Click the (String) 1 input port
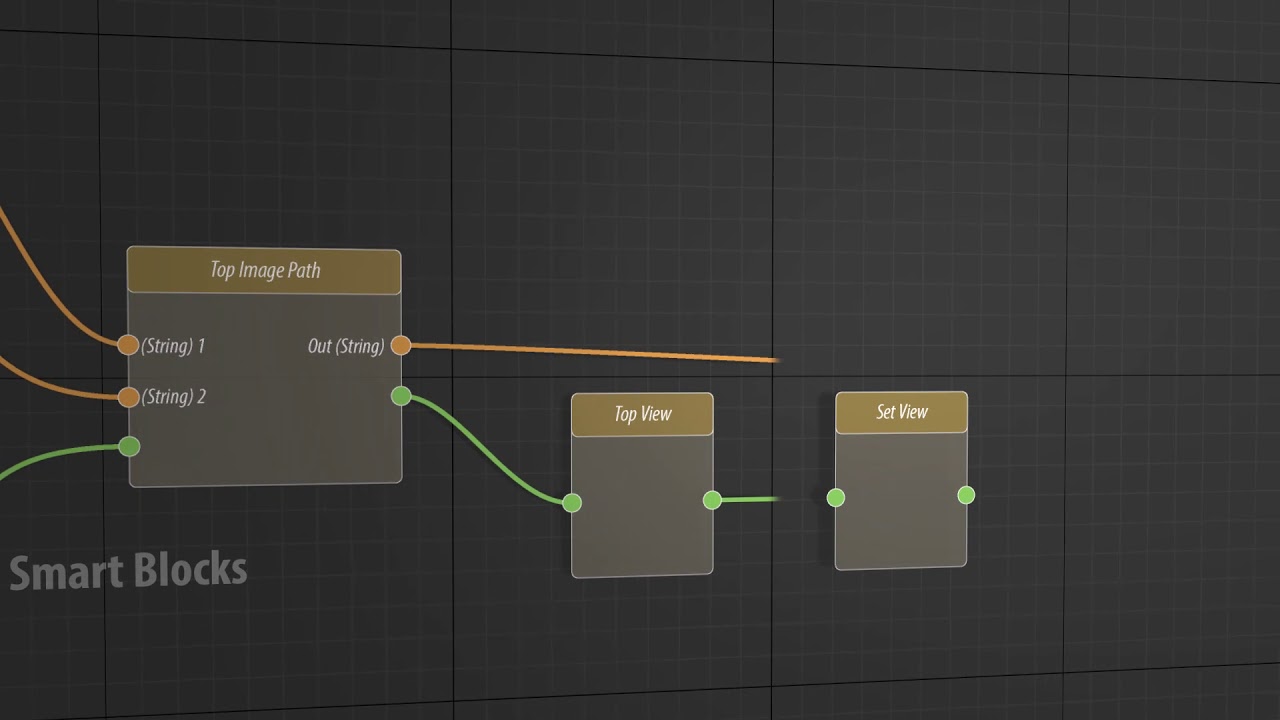Viewport: 1280px width, 720px height. 128,345
